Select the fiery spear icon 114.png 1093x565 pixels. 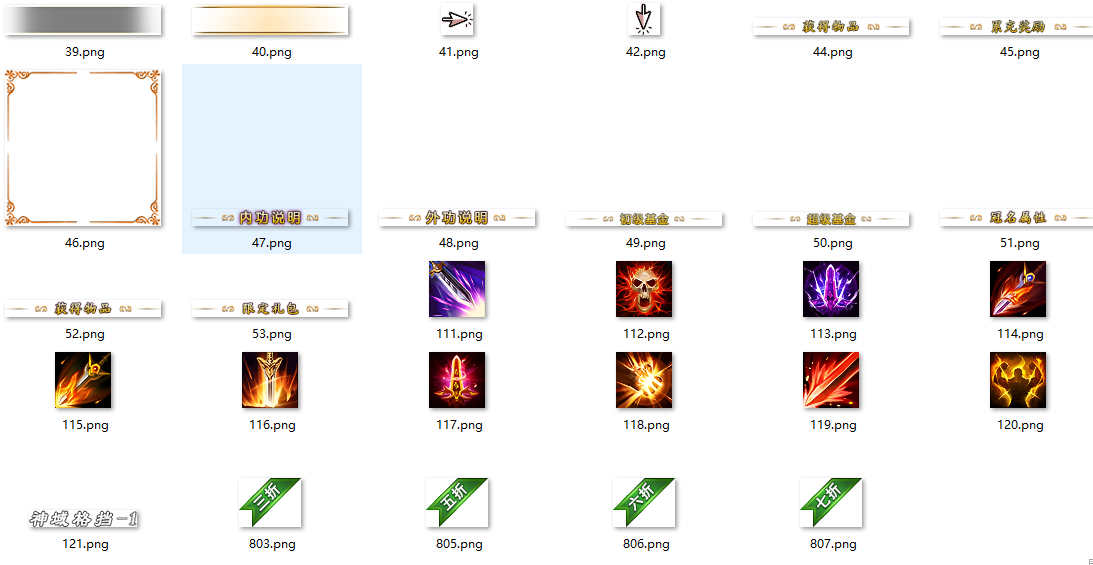tap(1018, 289)
